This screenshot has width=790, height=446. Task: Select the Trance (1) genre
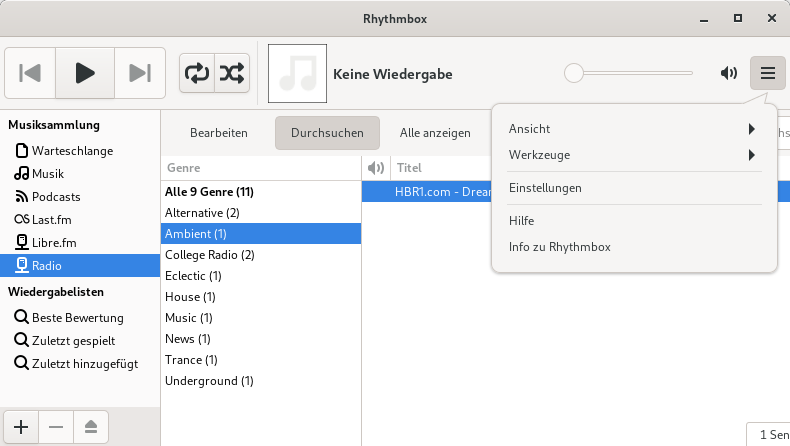[x=261, y=360]
